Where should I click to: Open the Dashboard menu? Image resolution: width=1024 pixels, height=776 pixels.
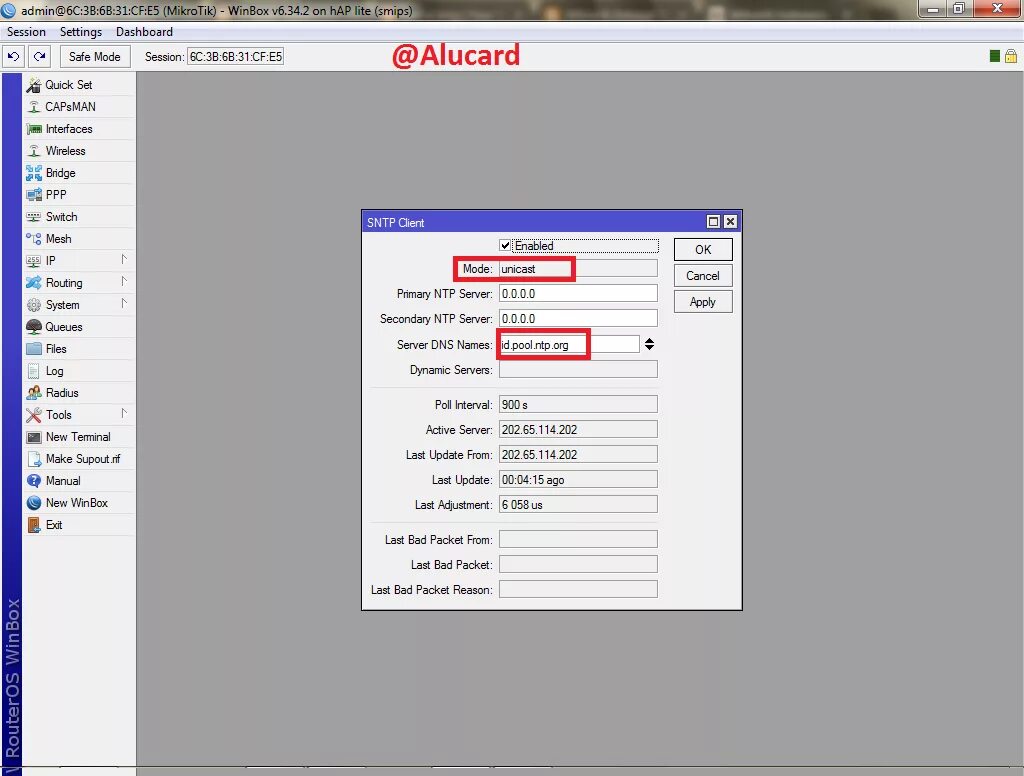144,32
